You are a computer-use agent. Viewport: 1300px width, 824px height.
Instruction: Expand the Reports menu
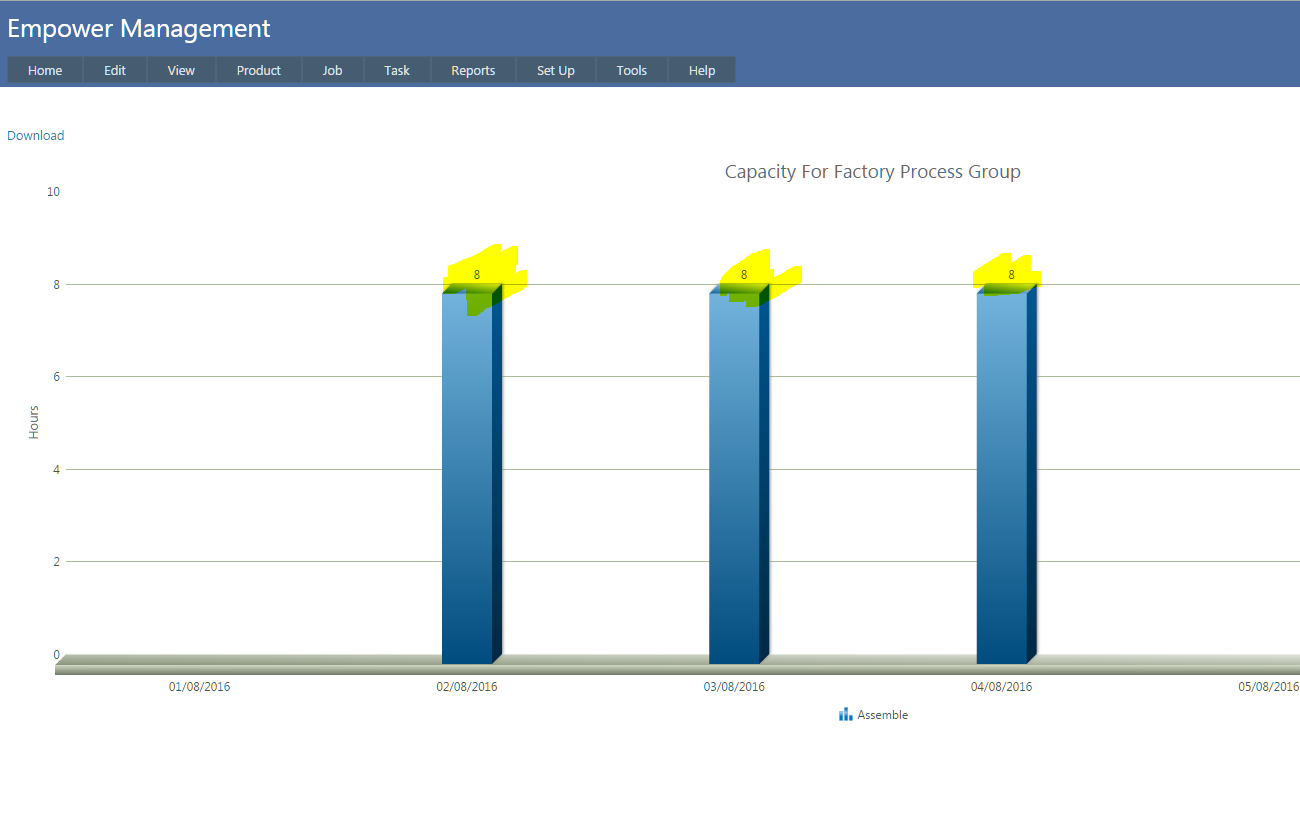pyautogui.click(x=473, y=70)
